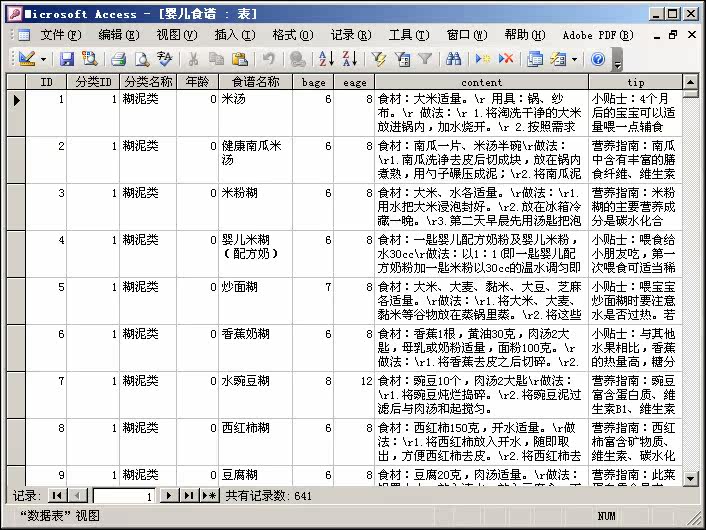Click the Microsoft Access Help icon

click(598, 59)
